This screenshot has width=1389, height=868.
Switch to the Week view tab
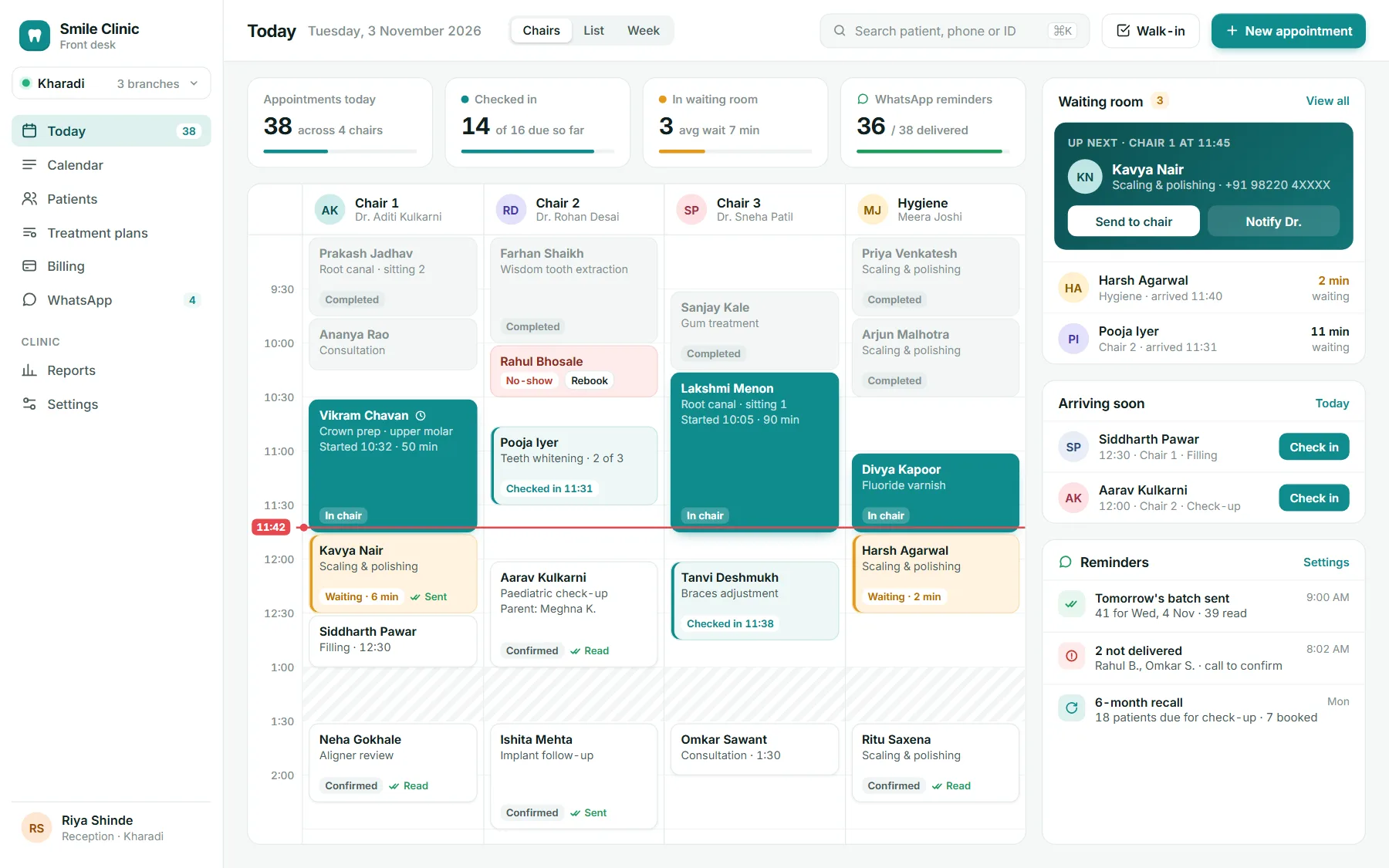click(x=643, y=31)
